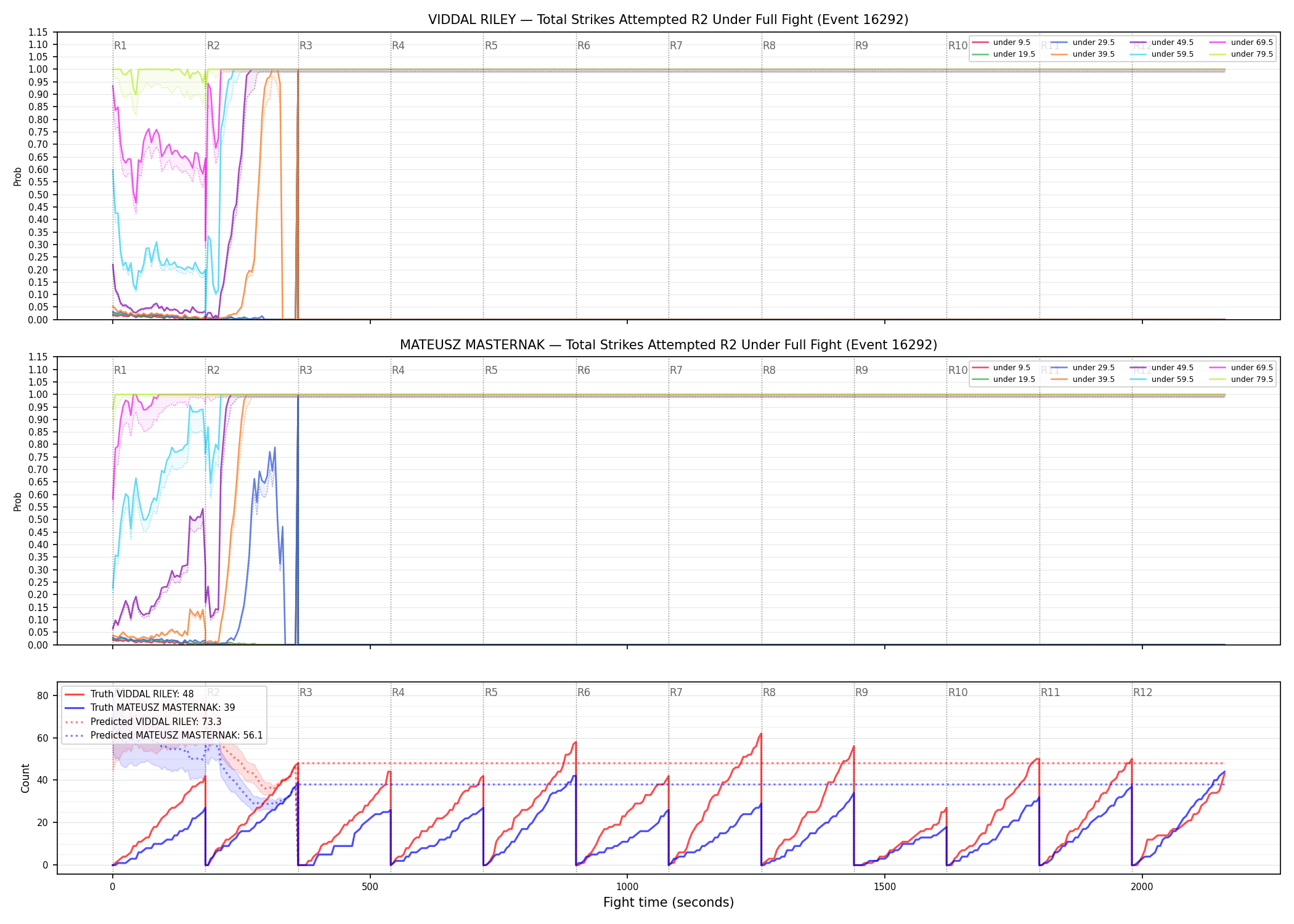The image size is (1294, 924).
Task: Select 'under 79.5' legend entry in top chart
Action: [1241, 54]
